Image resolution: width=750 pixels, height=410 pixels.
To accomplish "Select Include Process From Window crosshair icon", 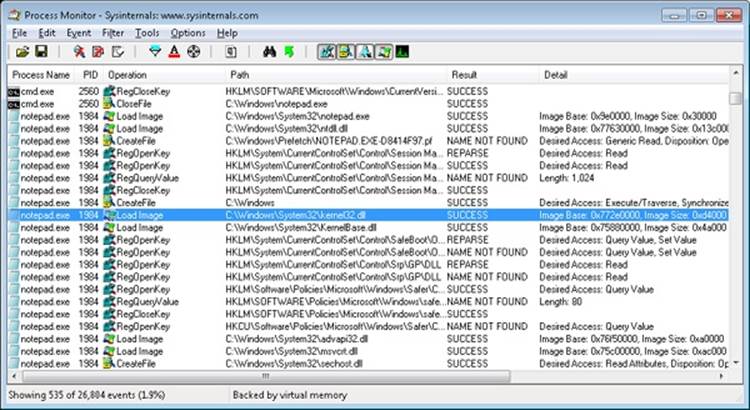I will coord(194,52).
